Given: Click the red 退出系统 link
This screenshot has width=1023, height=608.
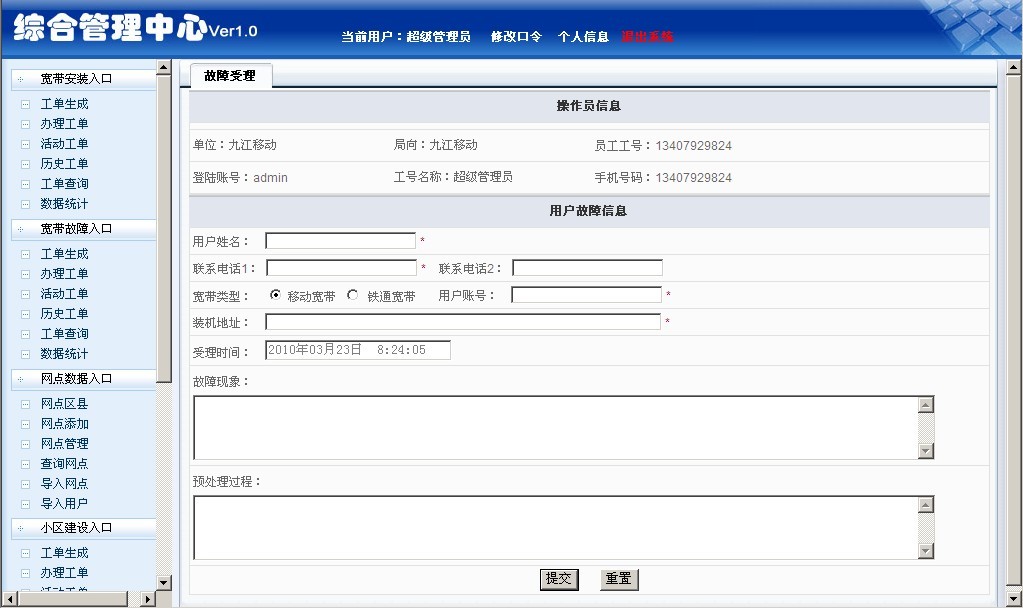Looking at the screenshot, I should coord(648,37).
